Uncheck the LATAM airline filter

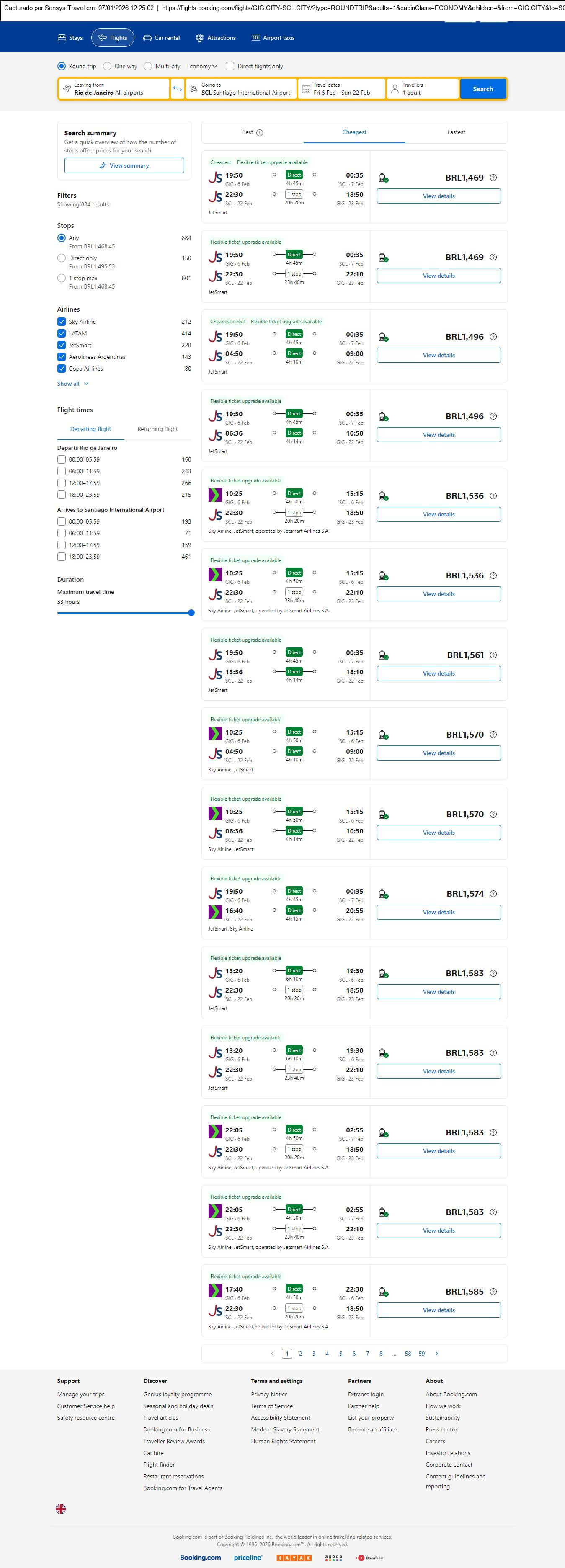click(62, 333)
